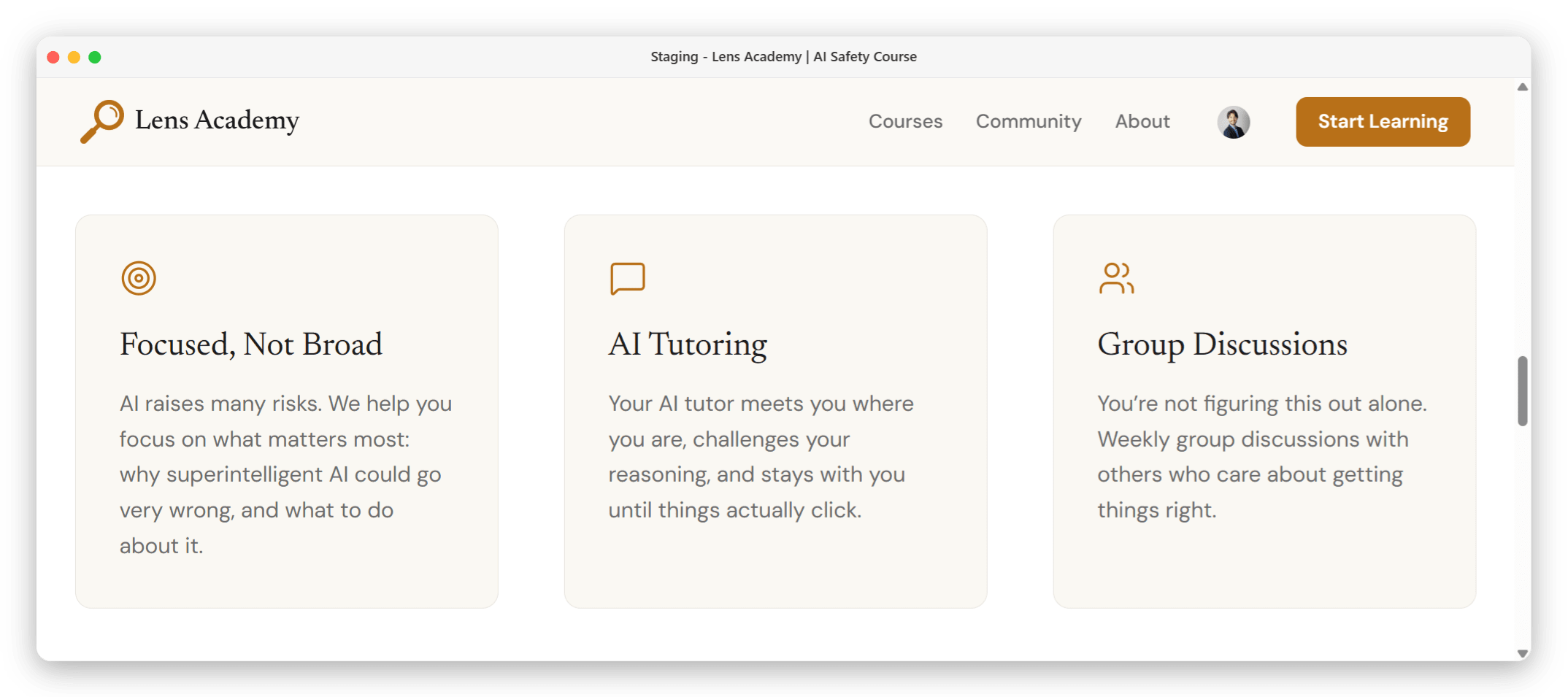Screen dimensions: 1568x697
Task: Click the Focused, Not Broad description paragraph
Action: [285, 474]
